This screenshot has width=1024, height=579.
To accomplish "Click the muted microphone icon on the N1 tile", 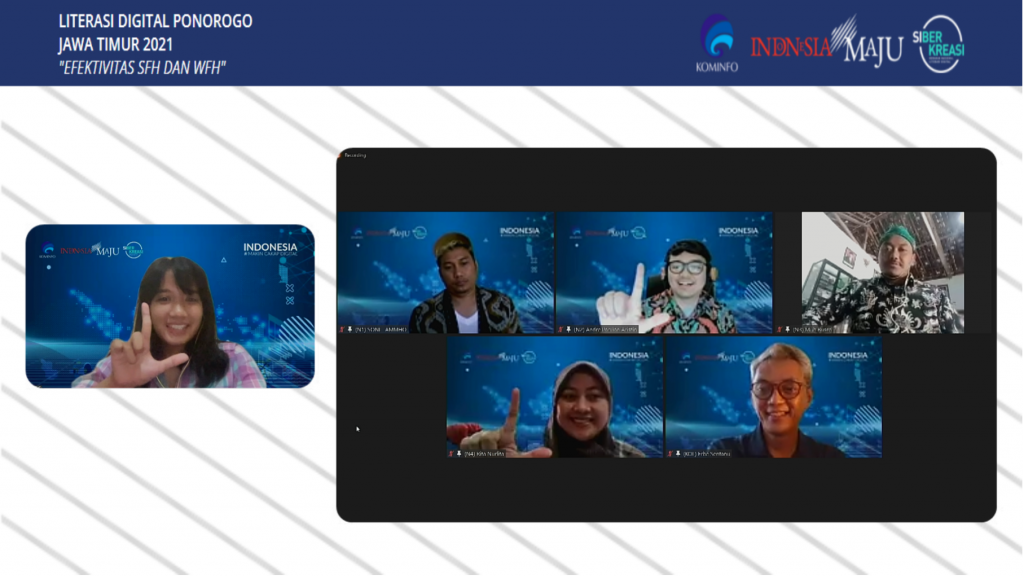I will tap(342, 329).
